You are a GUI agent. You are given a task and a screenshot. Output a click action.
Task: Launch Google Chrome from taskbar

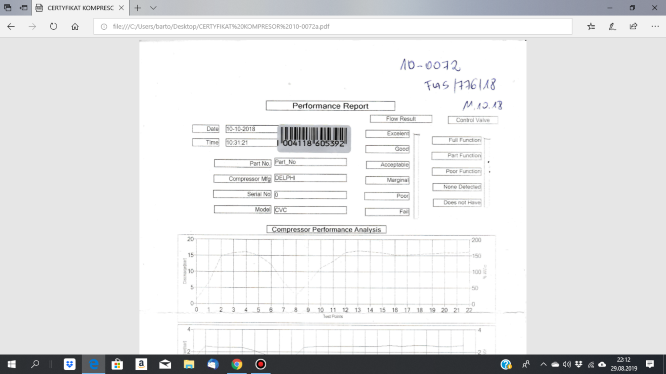(237, 364)
